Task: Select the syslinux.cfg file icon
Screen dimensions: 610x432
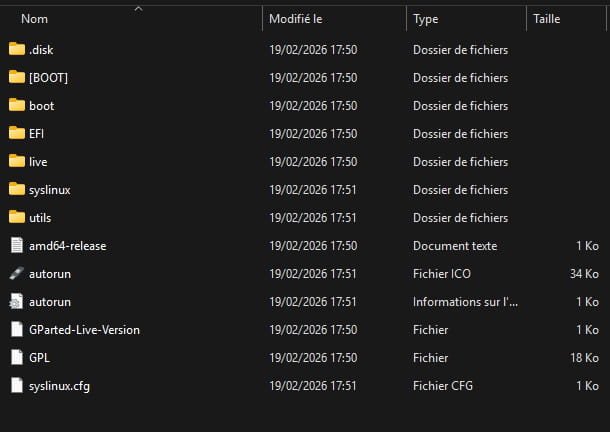Action: tap(16, 385)
